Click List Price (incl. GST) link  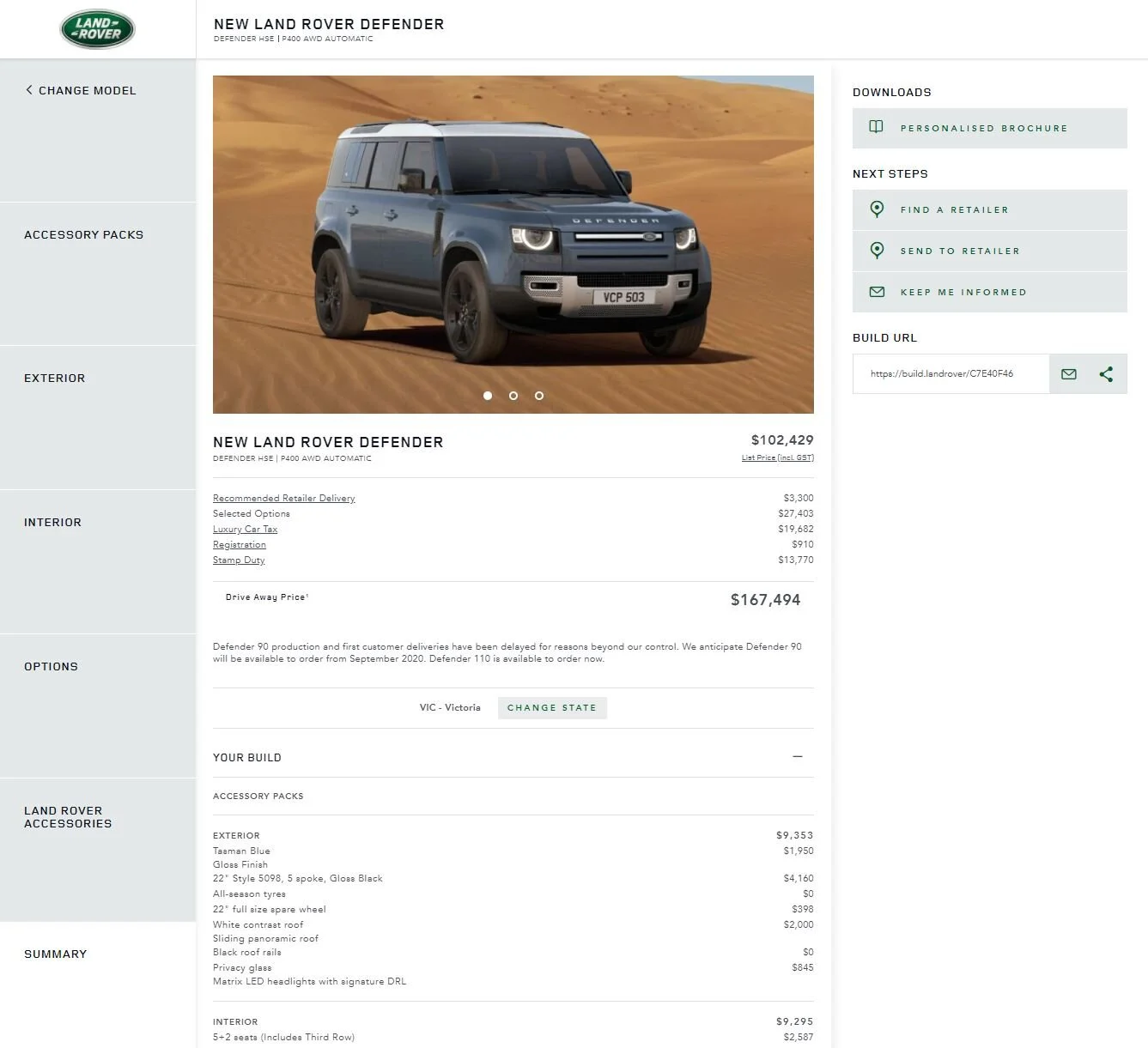[777, 457]
